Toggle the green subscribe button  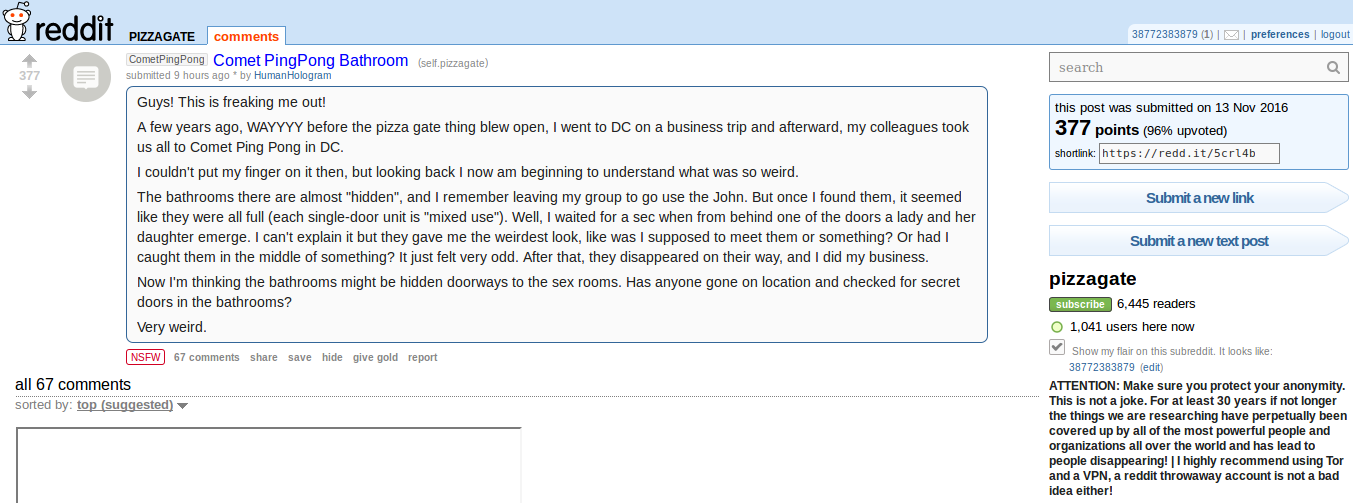(1079, 304)
